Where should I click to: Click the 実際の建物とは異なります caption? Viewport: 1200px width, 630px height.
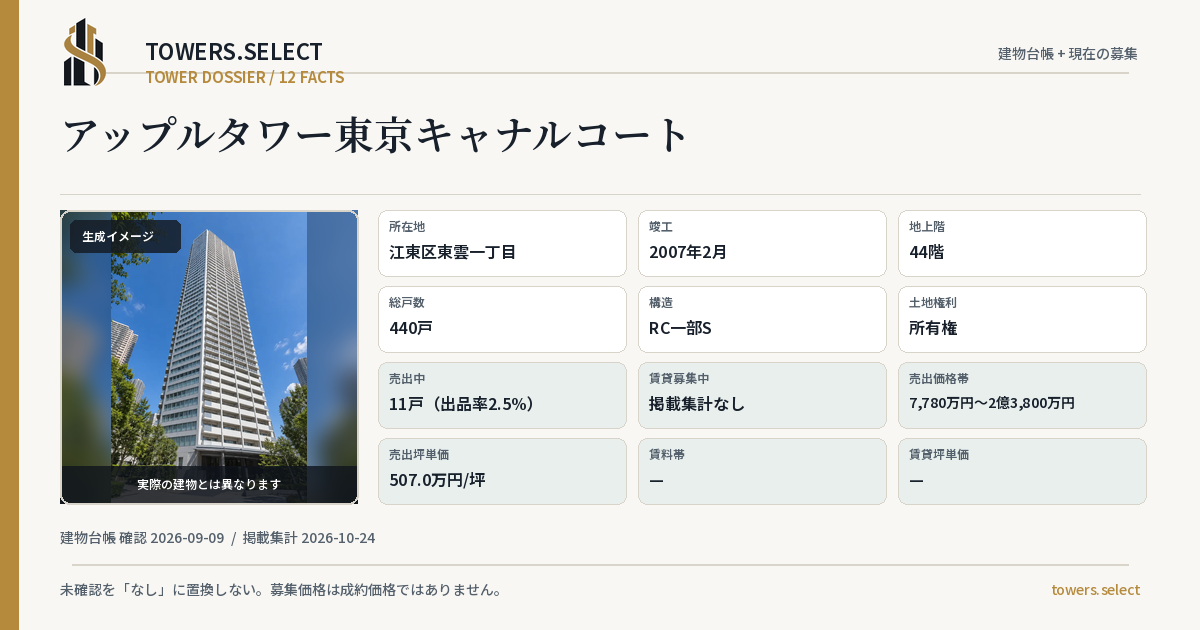(209, 484)
